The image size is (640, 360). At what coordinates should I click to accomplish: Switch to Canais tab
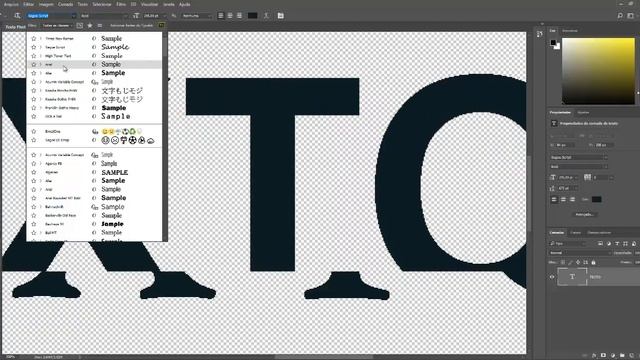point(576,233)
